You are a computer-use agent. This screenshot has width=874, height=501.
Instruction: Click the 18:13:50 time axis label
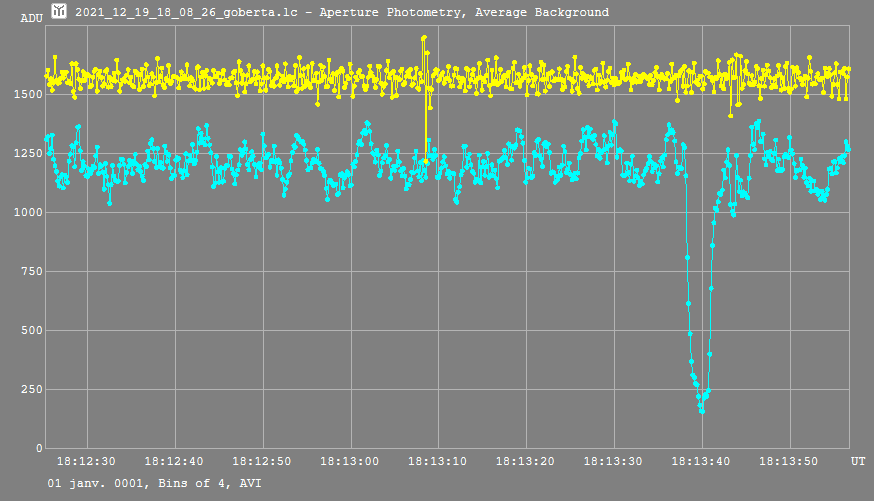[790, 462]
